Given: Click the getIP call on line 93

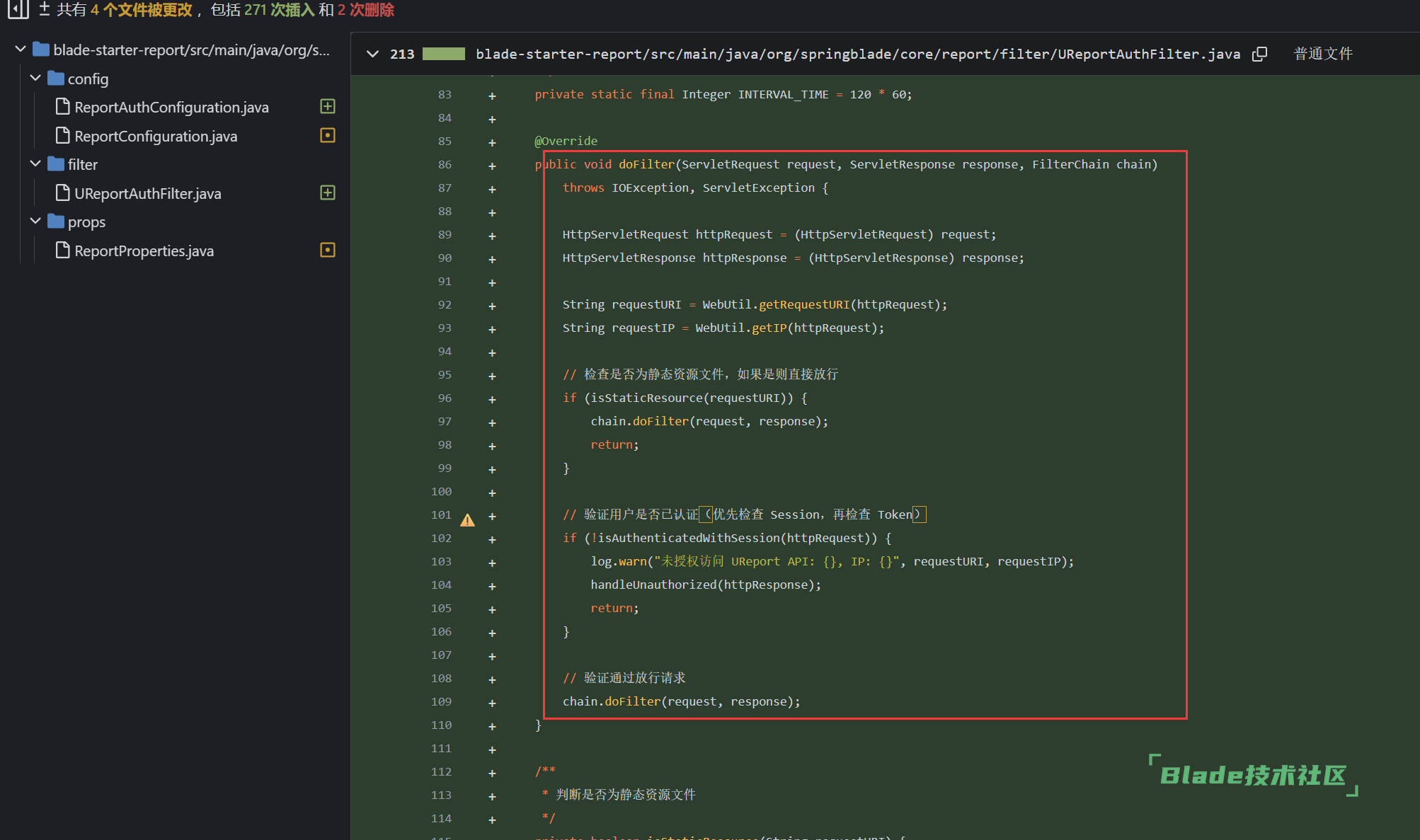Looking at the screenshot, I should tap(769, 328).
